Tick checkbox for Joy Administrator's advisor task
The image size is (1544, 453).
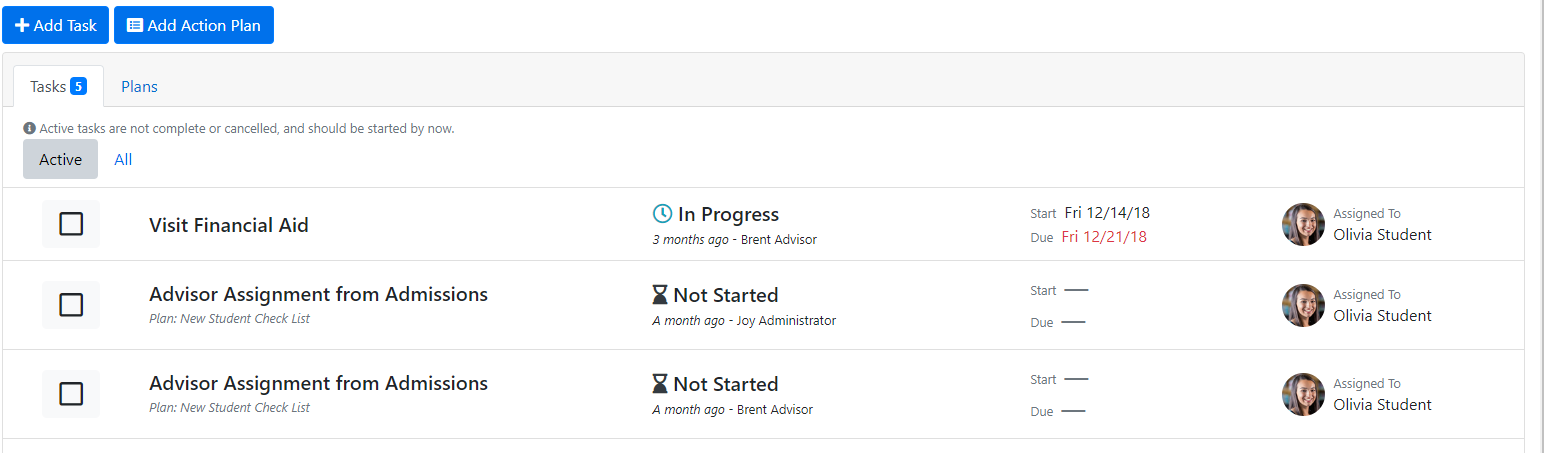[71, 305]
